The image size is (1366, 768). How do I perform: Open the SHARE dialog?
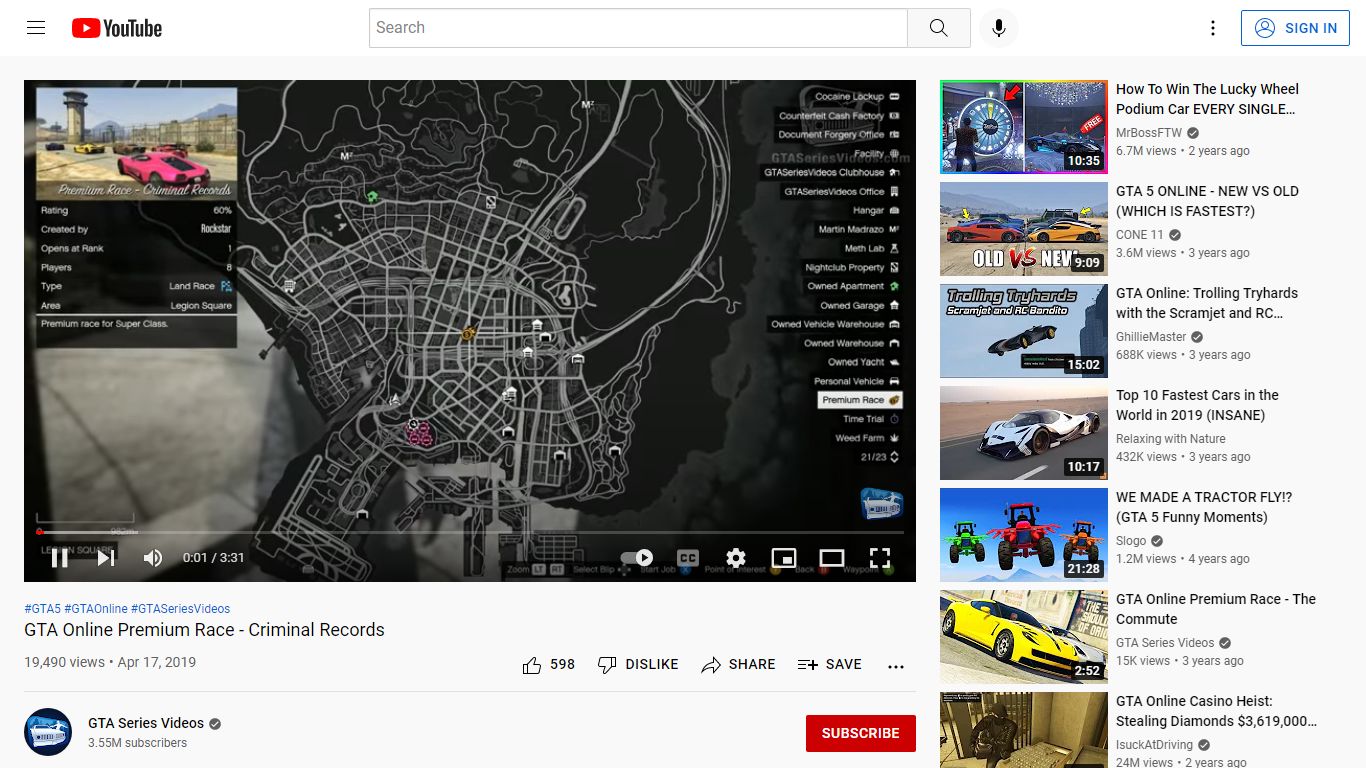738,664
